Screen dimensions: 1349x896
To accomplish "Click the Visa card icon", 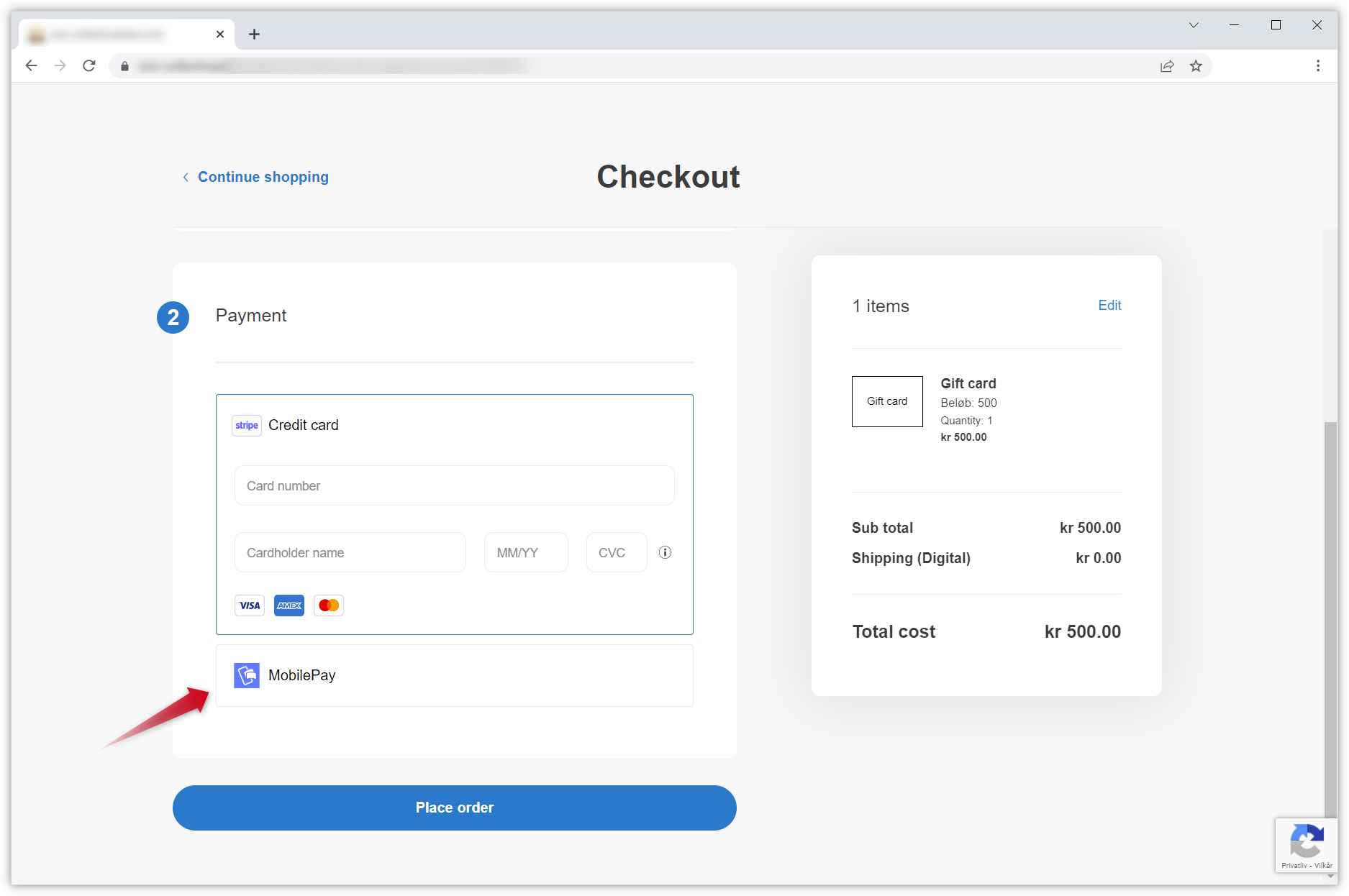I will (x=249, y=605).
